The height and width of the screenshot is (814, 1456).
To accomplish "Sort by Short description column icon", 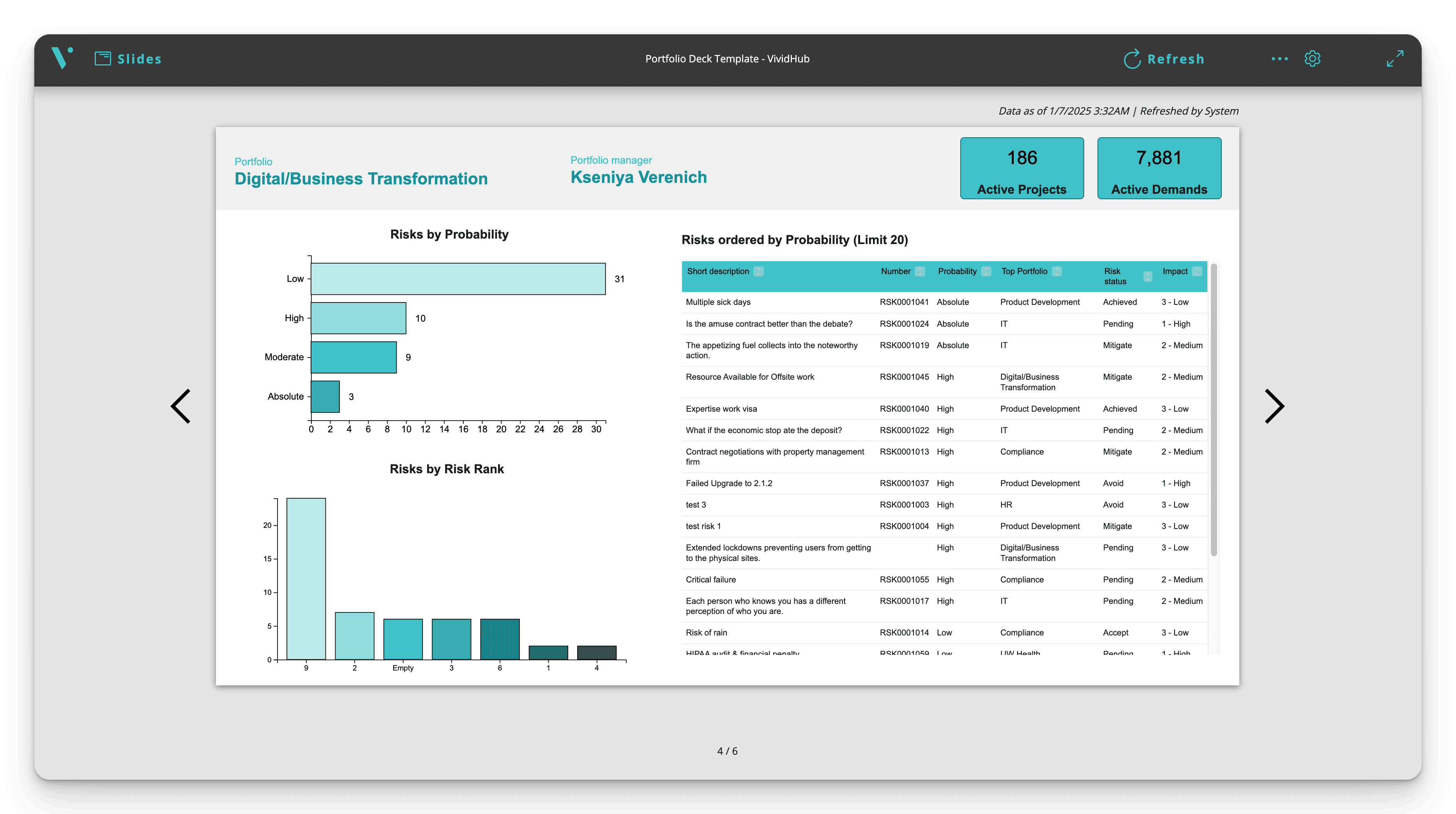I will (758, 271).
